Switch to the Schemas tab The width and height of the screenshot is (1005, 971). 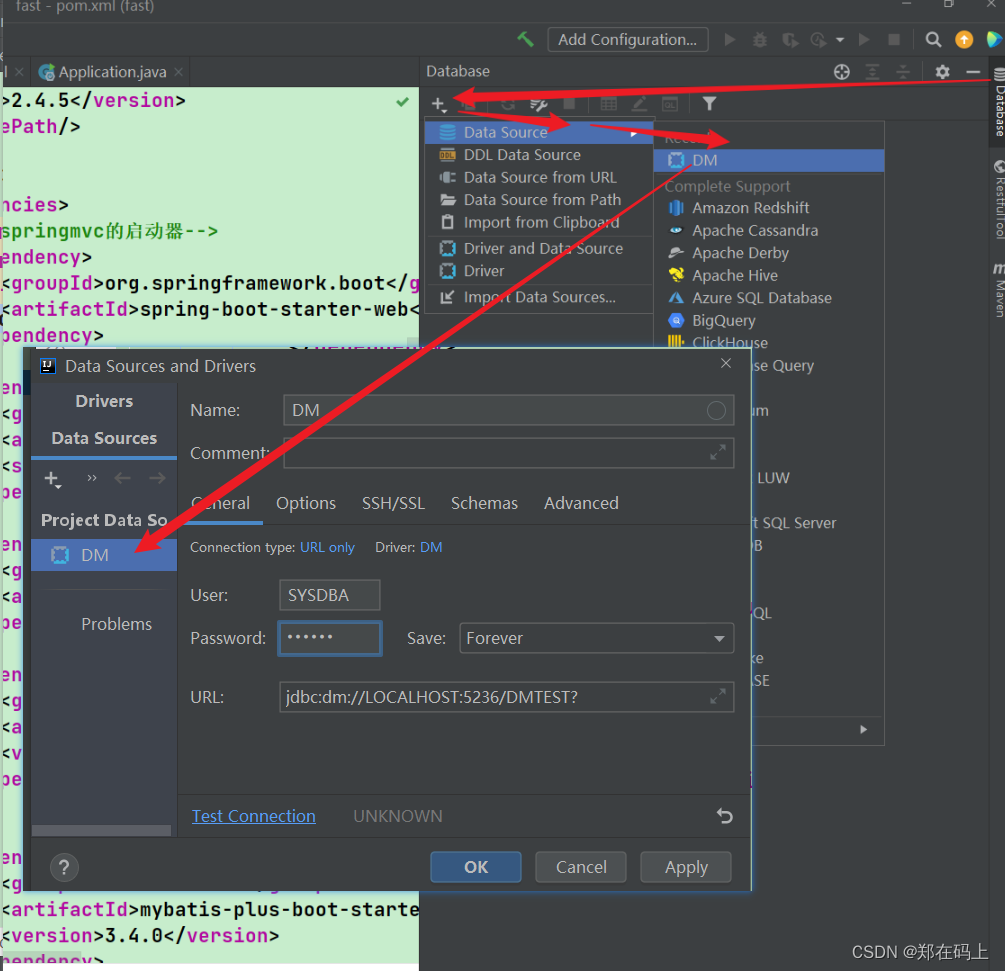click(484, 504)
